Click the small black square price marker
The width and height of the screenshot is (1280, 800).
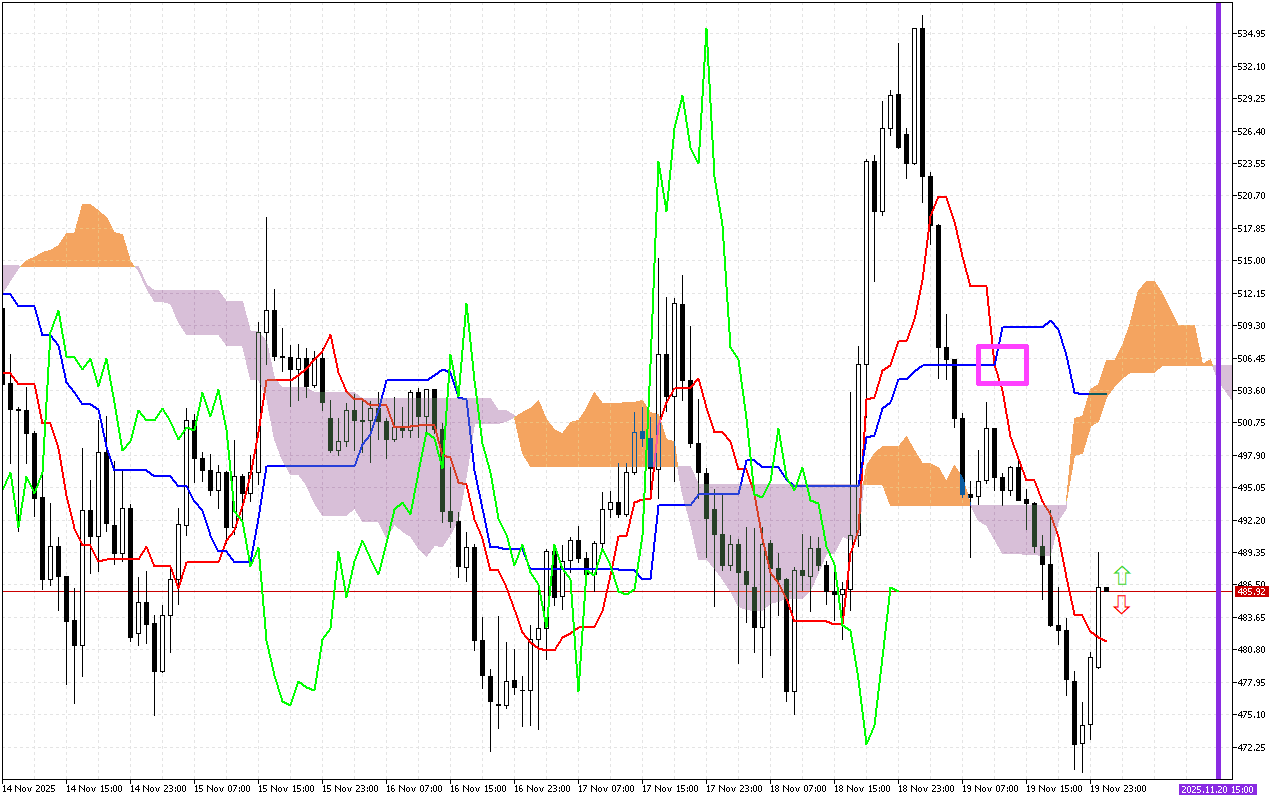pyautogui.click(x=1106, y=589)
